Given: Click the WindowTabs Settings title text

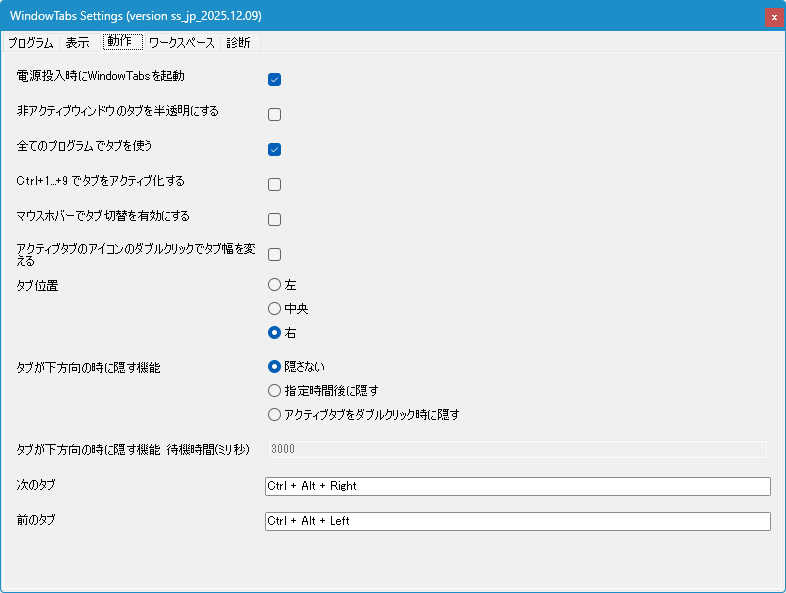Looking at the screenshot, I should tap(135, 16).
